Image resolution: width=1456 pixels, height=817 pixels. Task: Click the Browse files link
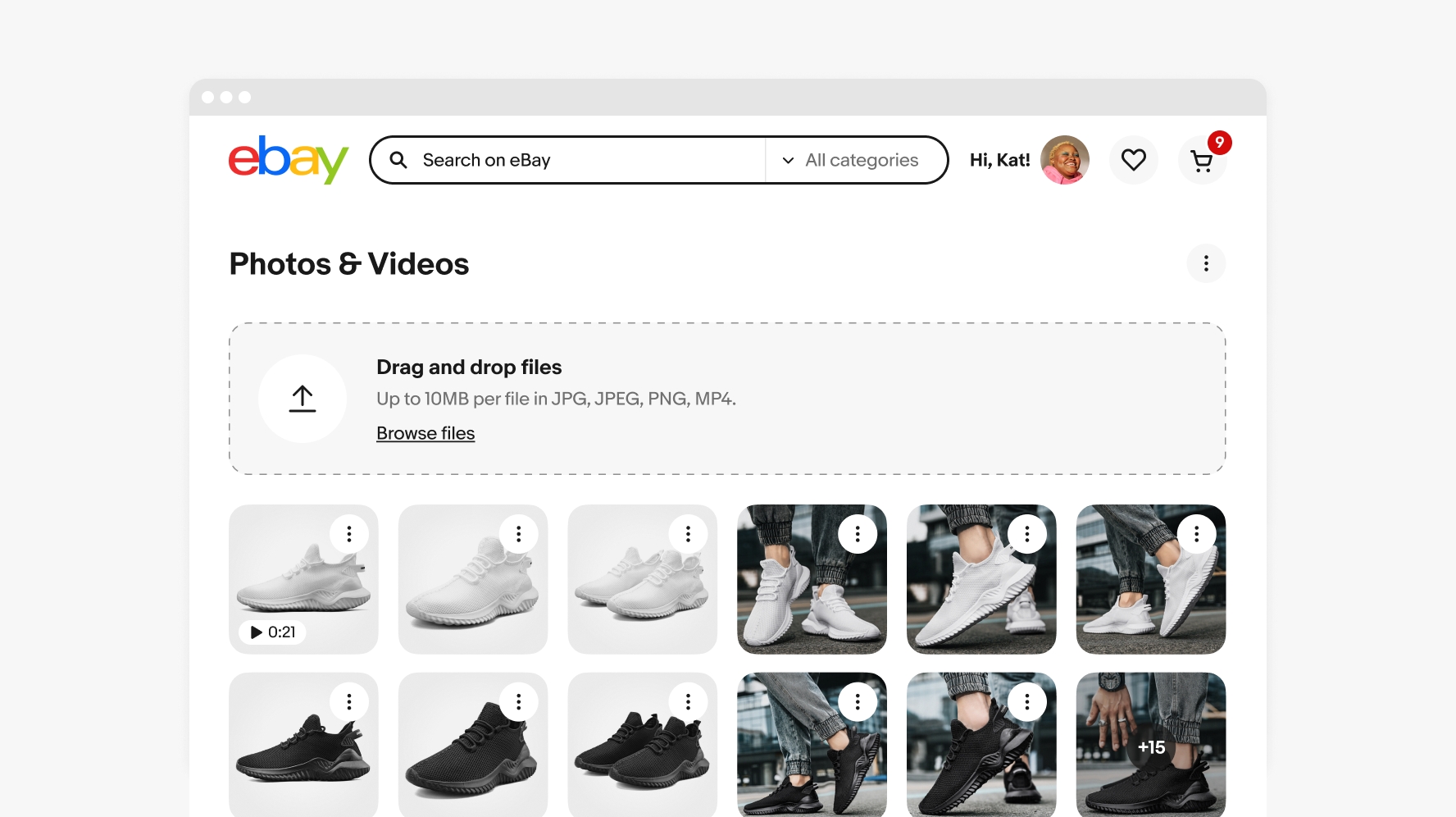(425, 433)
